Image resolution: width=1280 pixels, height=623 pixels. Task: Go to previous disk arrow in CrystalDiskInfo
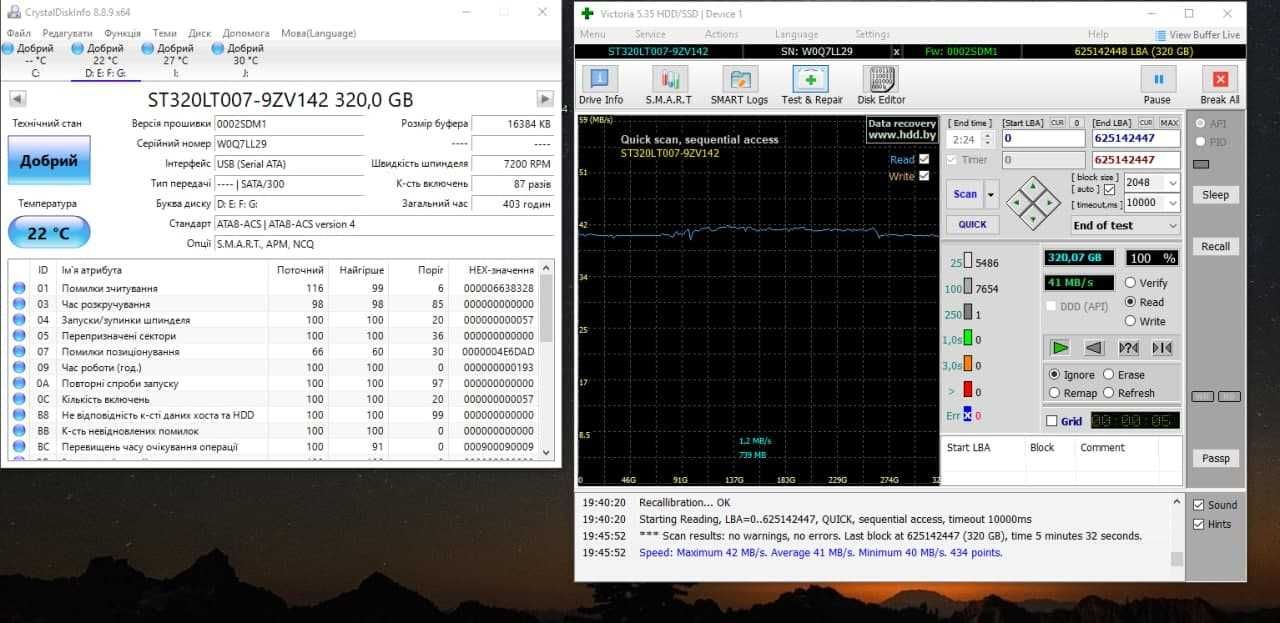tap(17, 99)
